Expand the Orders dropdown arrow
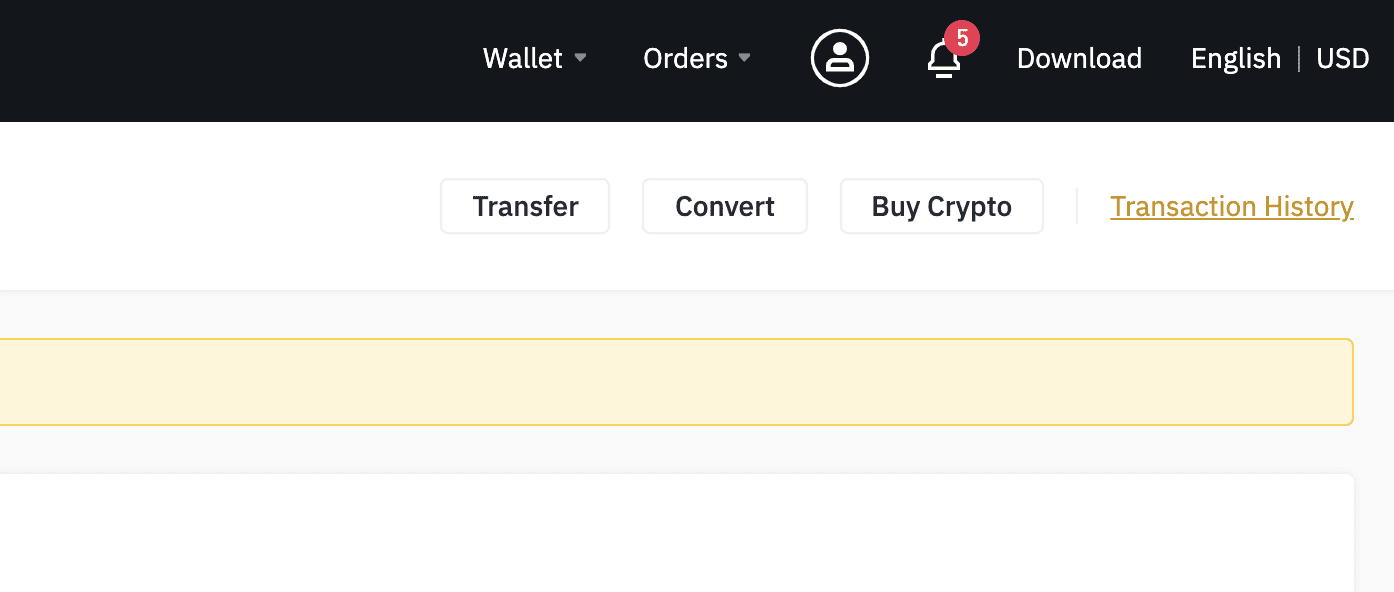Screen dimensions: 1394x592 point(744,58)
